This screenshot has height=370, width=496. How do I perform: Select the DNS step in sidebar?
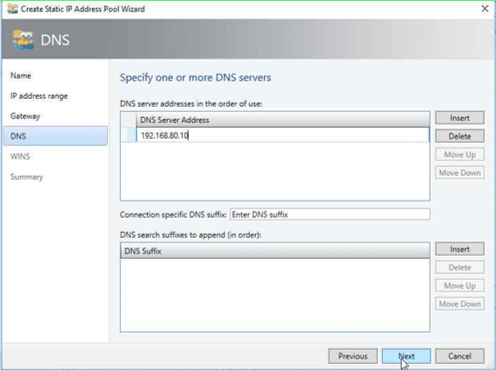point(55,136)
